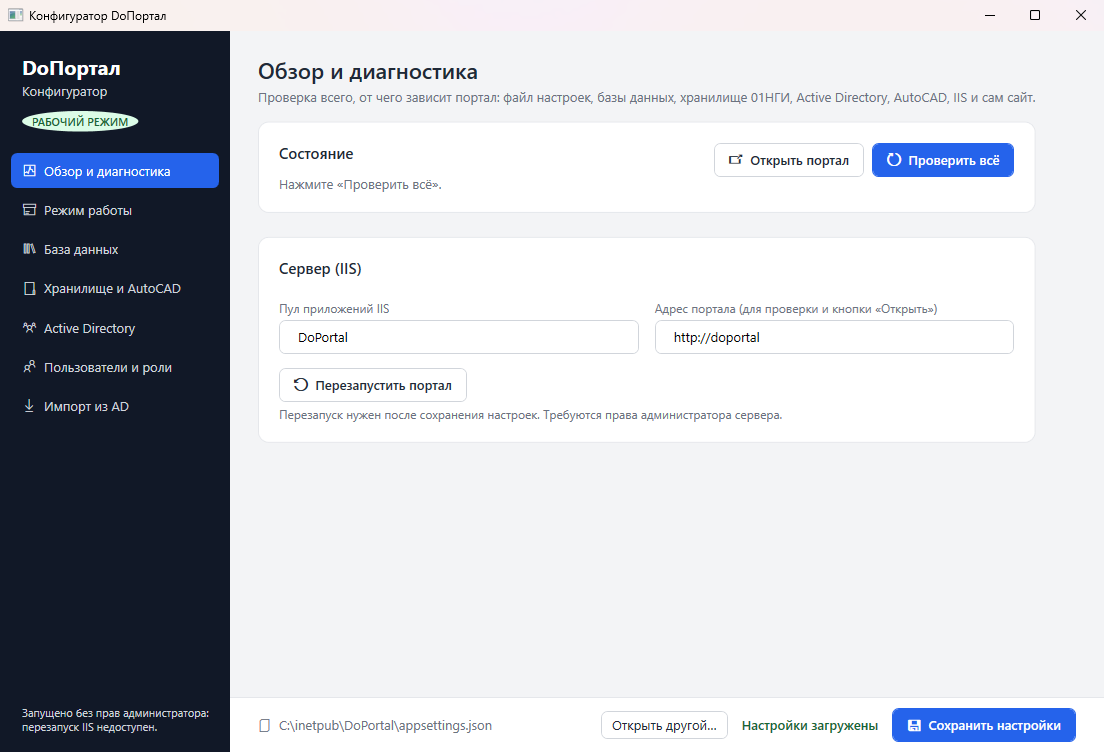This screenshot has height=752, width=1104.
Task: Click the ДоПортал logo title
Action: coord(71,68)
